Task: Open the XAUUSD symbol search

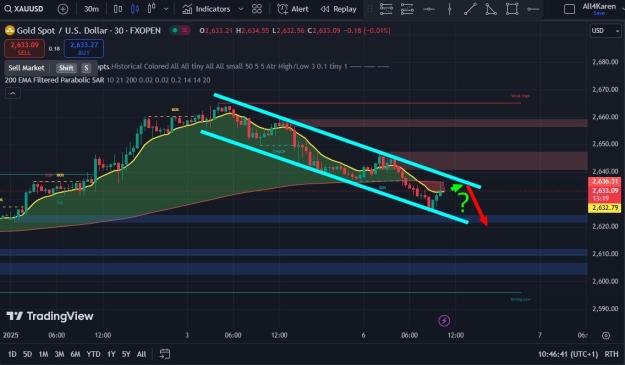Action: pos(23,9)
